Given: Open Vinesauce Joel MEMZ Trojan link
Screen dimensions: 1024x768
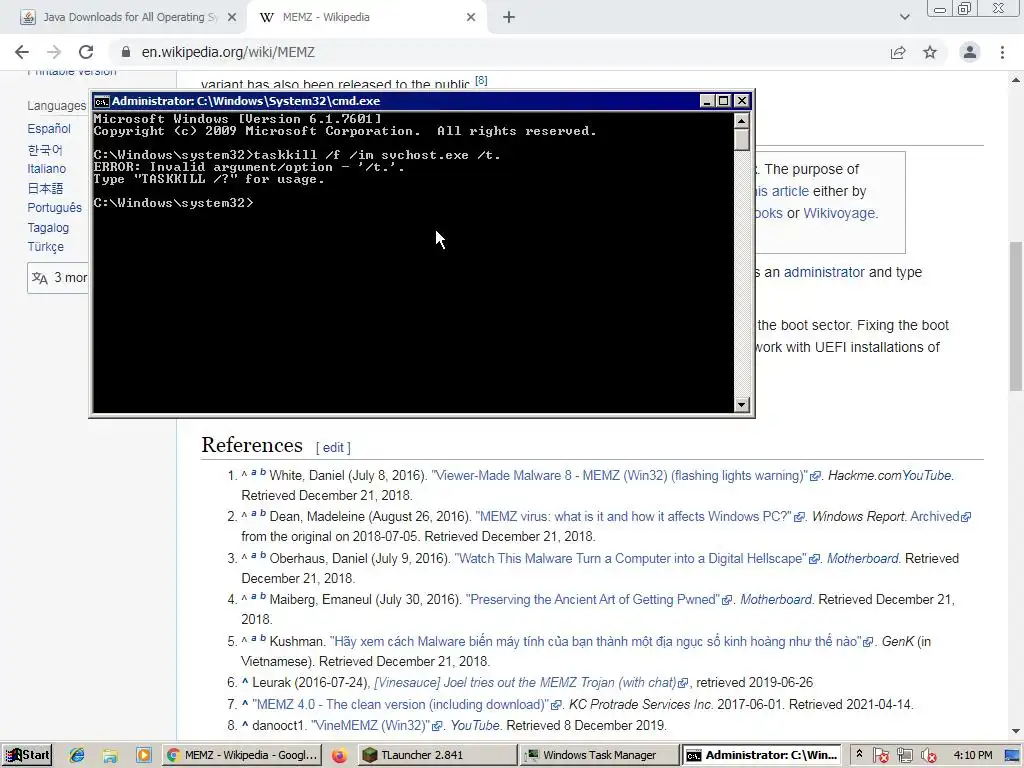Looking at the screenshot, I should pyautogui.click(x=525, y=683).
